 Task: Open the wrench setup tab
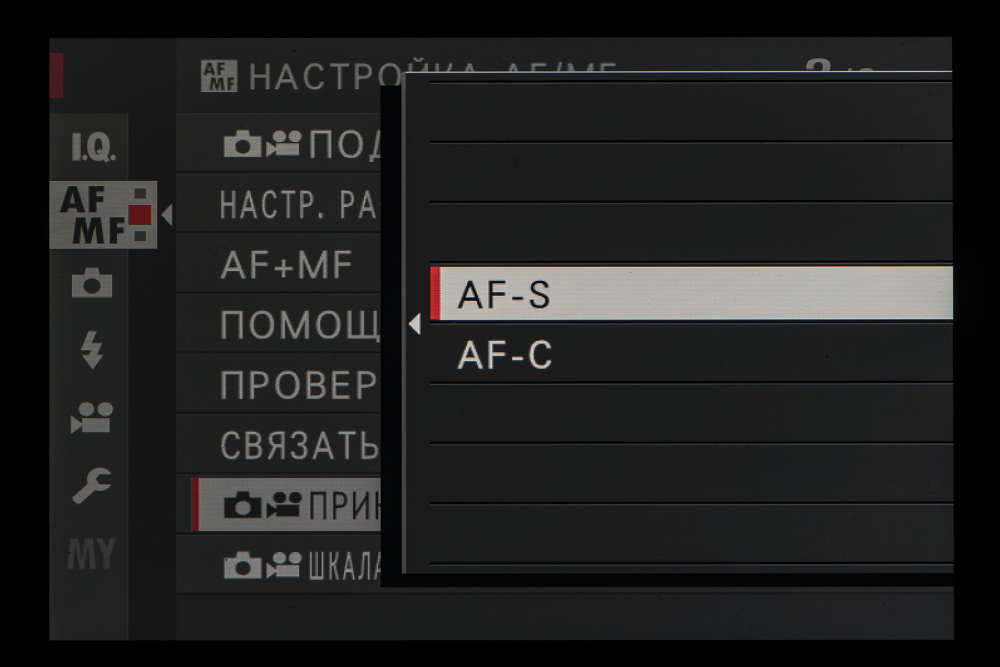[92, 485]
